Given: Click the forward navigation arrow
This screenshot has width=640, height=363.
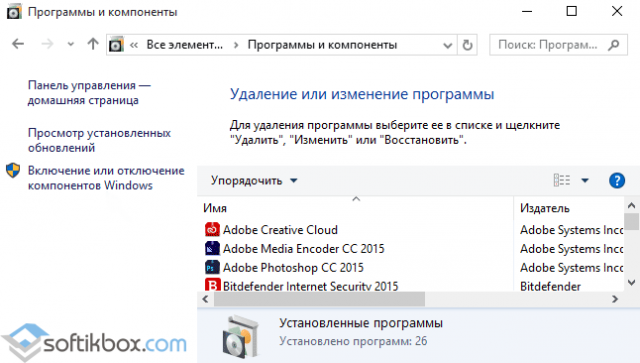Looking at the screenshot, I should (x=47, y=44).
